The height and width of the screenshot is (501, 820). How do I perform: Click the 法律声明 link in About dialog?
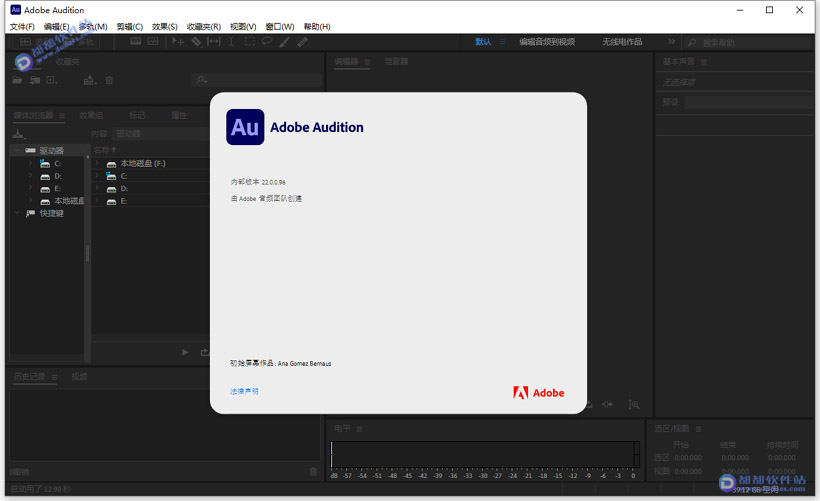[244, 391]
